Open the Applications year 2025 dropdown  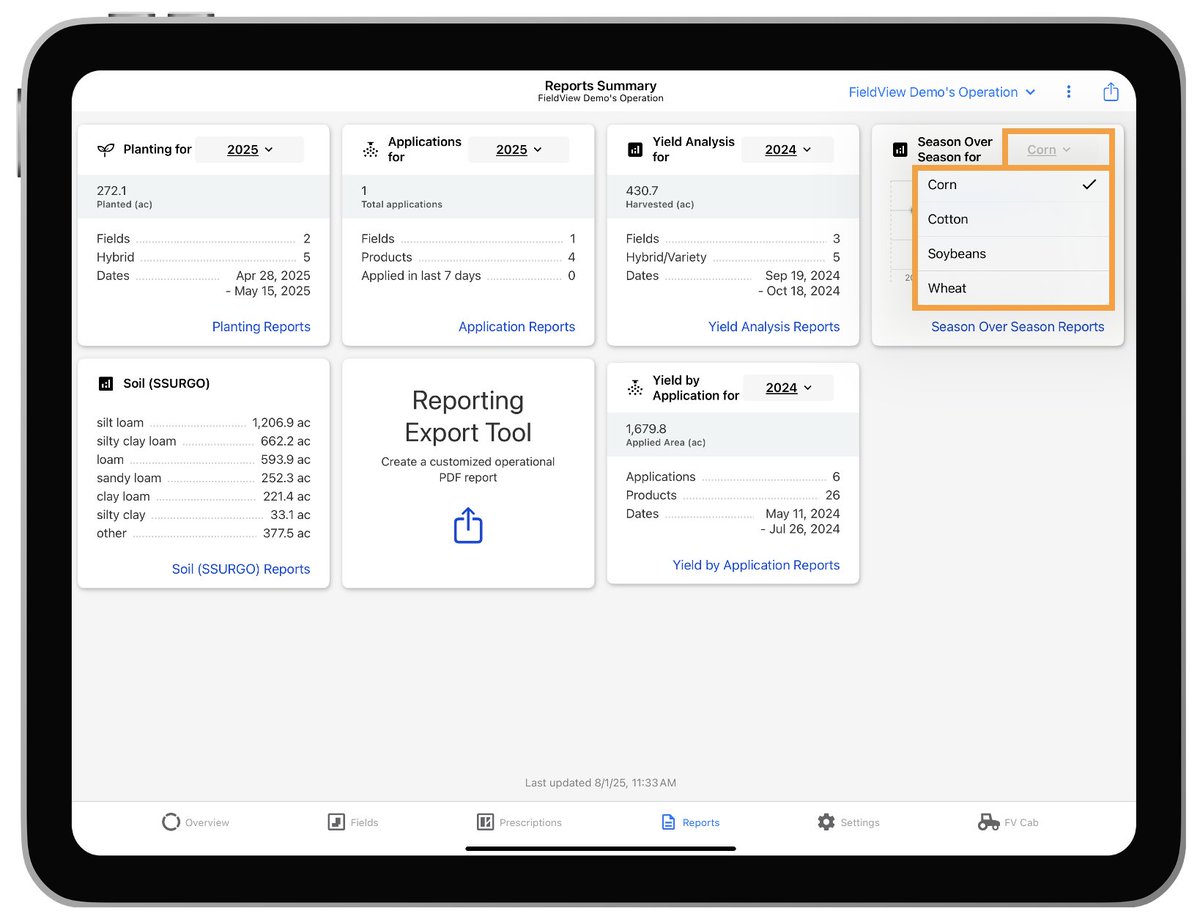click(518, 150)
